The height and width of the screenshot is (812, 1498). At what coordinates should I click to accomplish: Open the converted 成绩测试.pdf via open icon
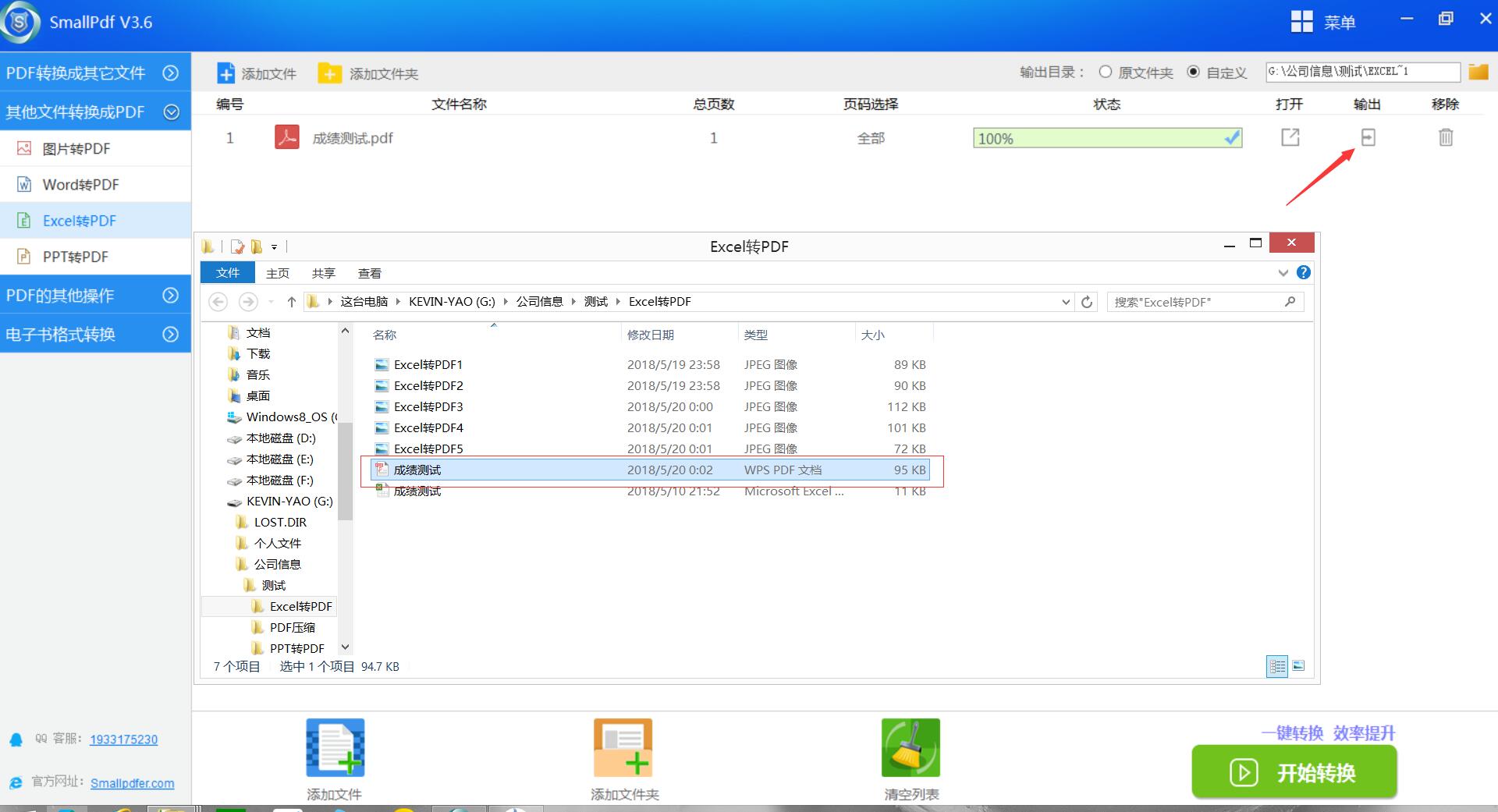(1290, 137)
